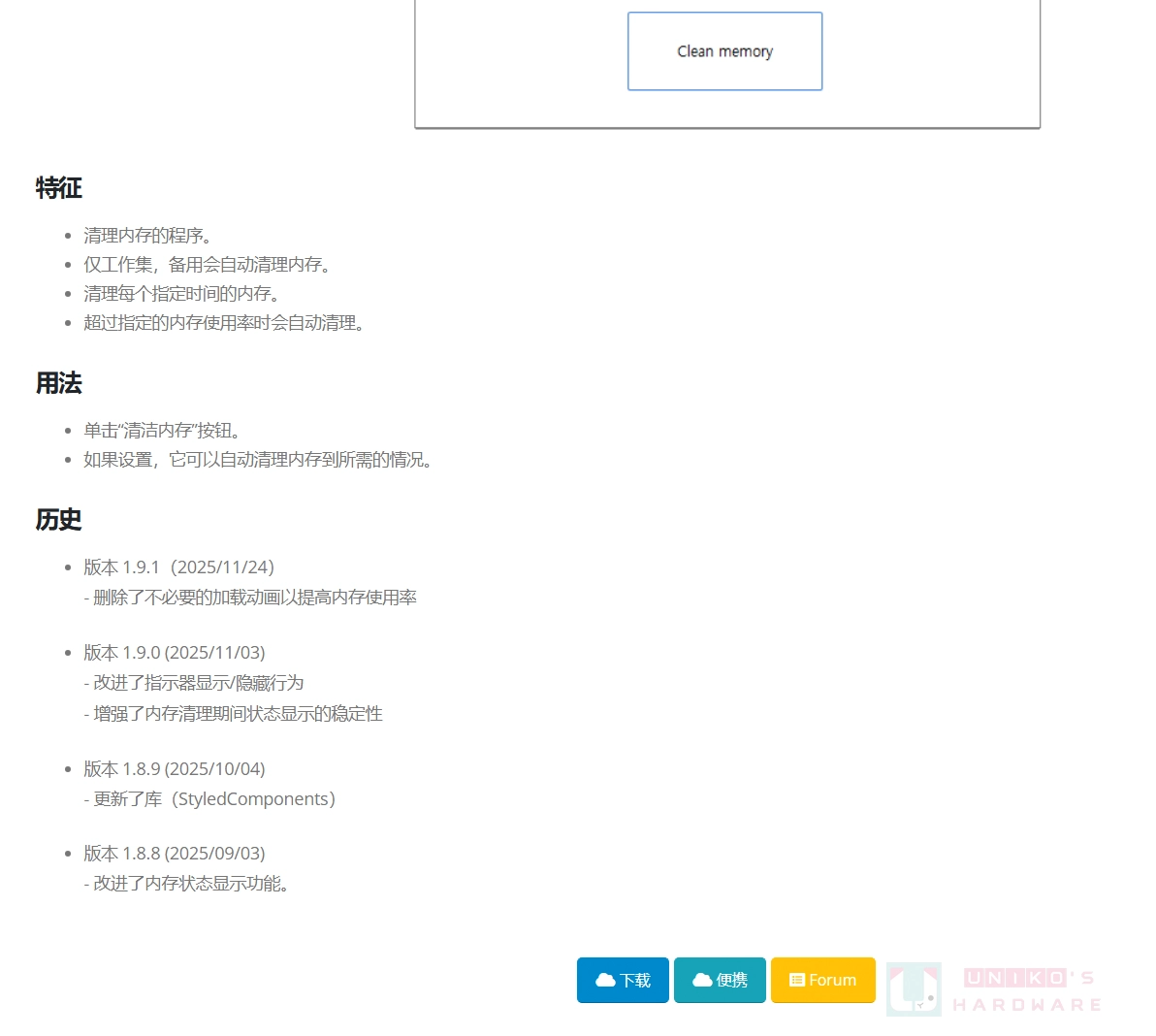Click the 版本 1.9.1 (2025/11/24) entry

pyautogui.click(x=178, y=567)
